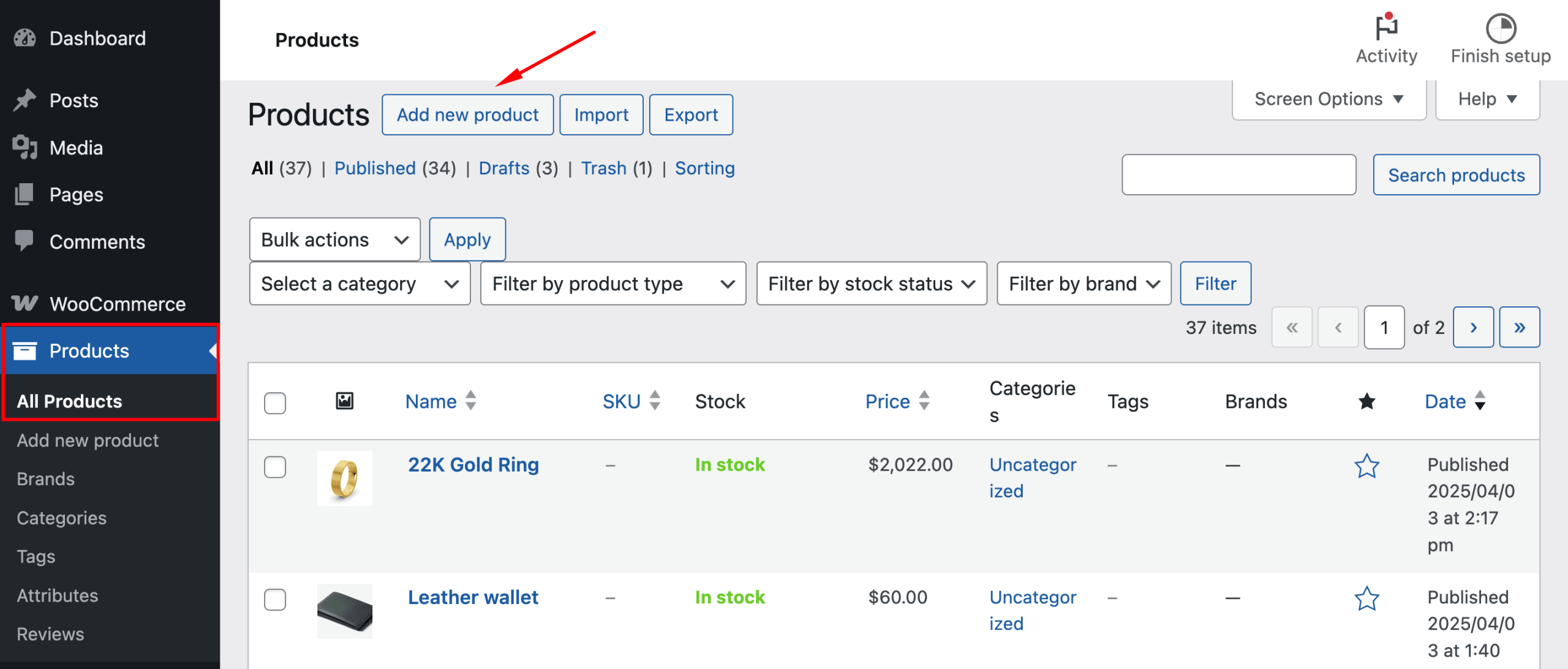Click the product search input field

coord(1238,175)
